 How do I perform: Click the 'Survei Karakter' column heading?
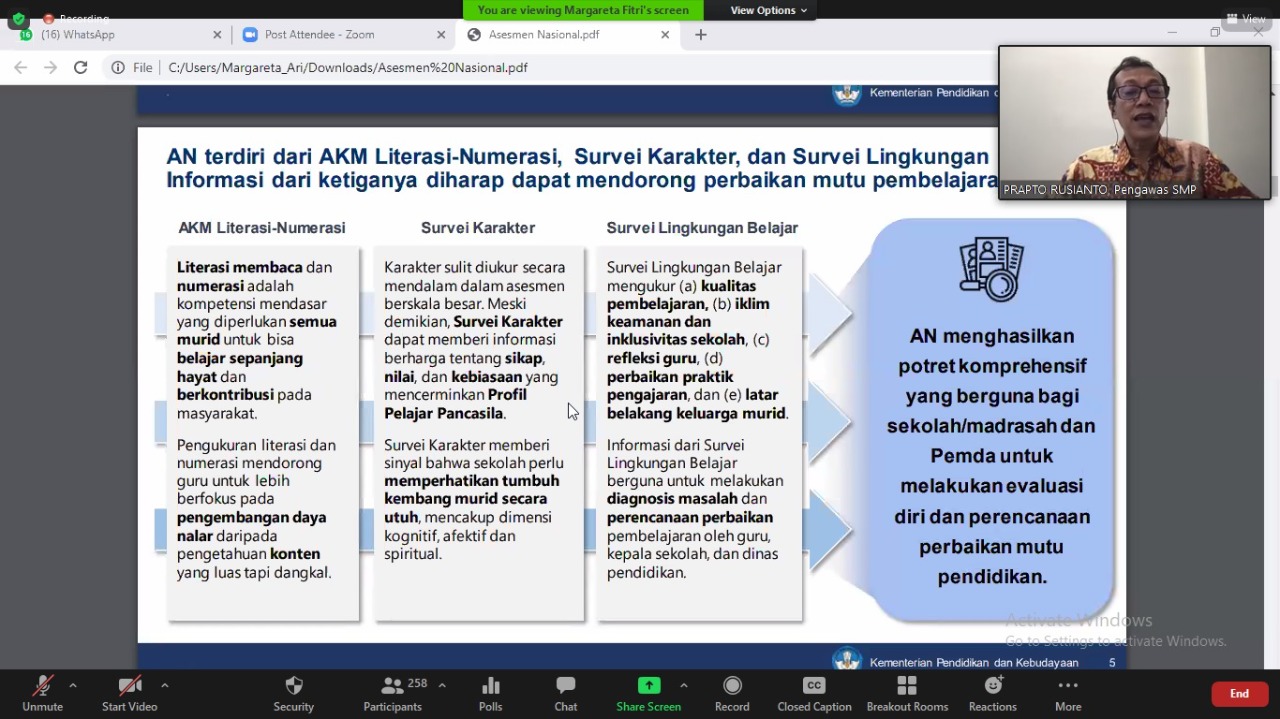click(478, 228)
